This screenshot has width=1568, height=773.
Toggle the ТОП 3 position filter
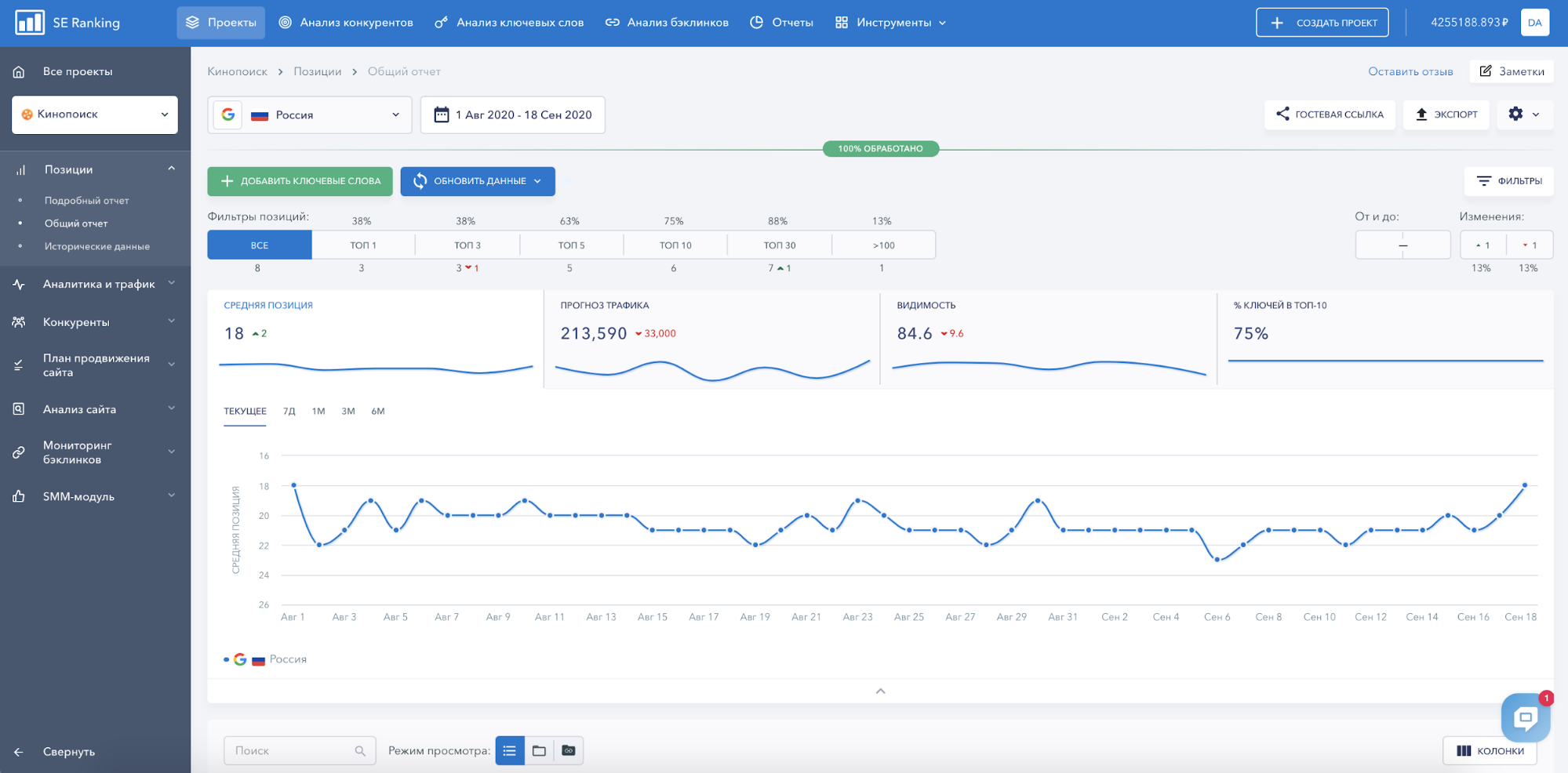(x=467, y=245)
